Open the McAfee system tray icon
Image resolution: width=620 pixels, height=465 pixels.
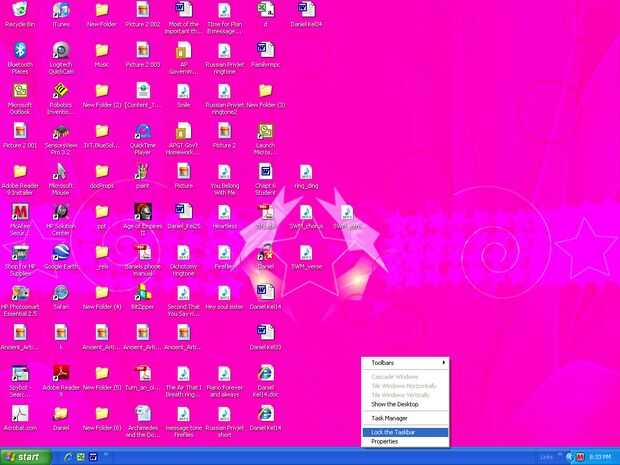point(580,457)
